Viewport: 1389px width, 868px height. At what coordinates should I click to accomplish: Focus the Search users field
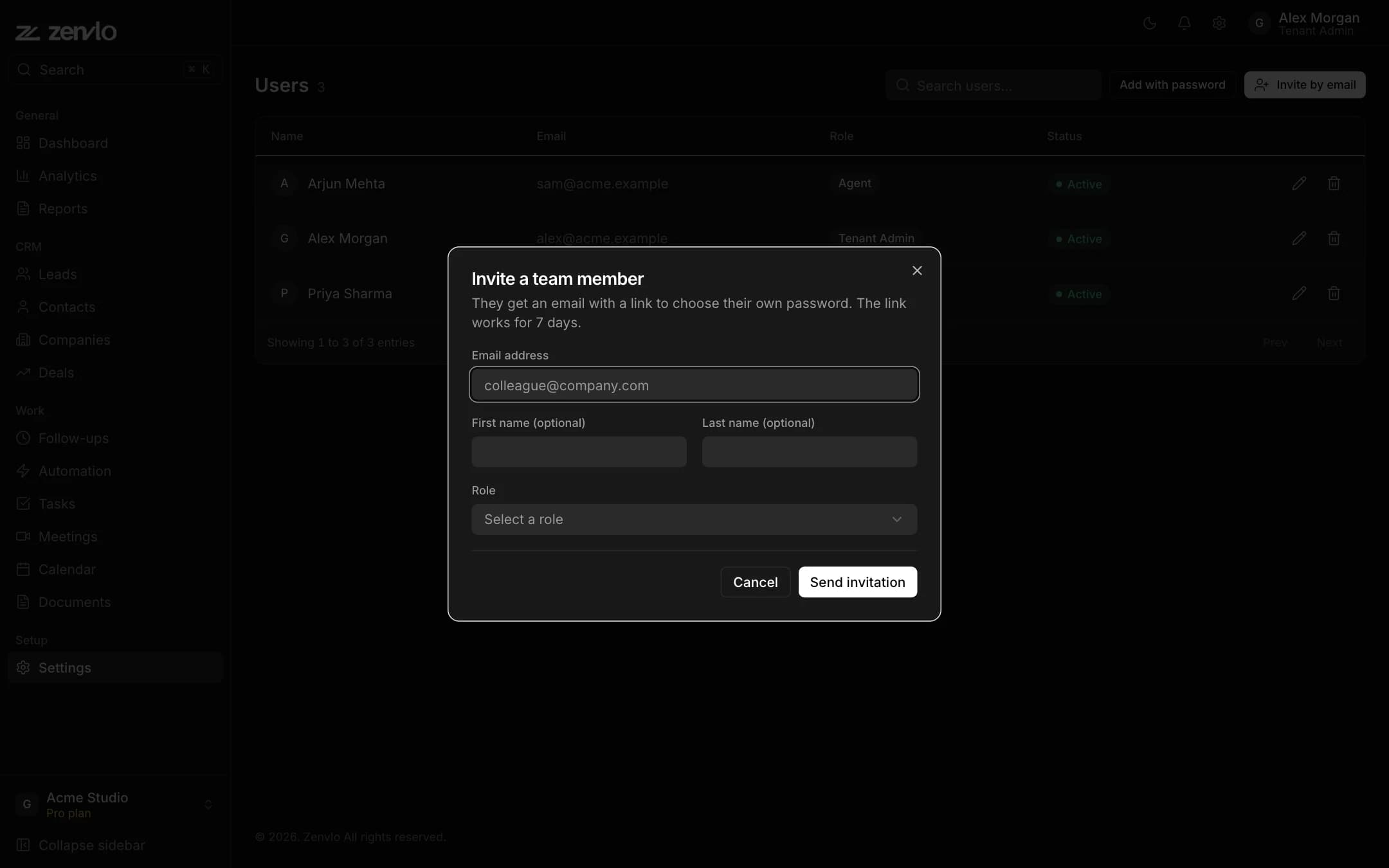point(994,85)
